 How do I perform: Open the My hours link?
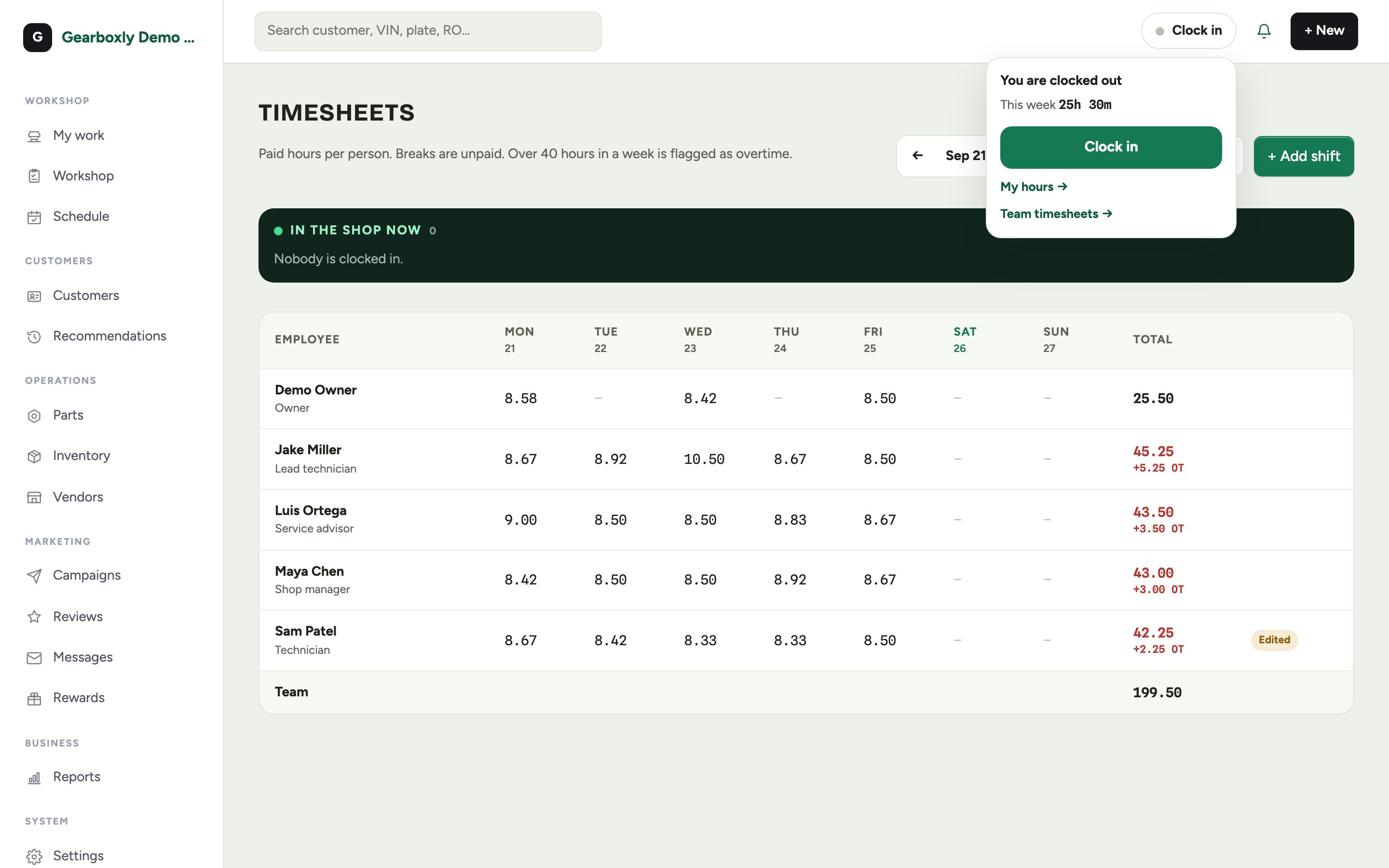(1034, 187)
